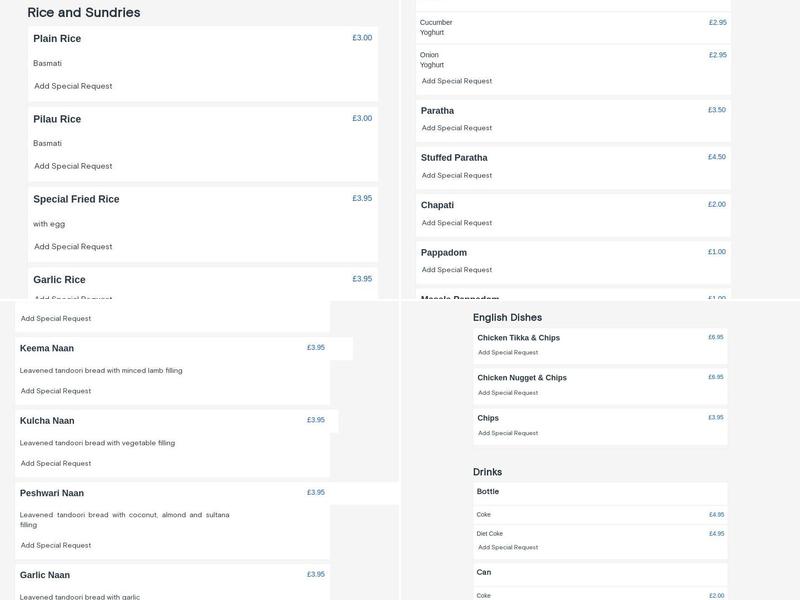Click Add Special Request under Plain Rice
The width and height of the screenshot is (800, 600).
tap(73, 86)
